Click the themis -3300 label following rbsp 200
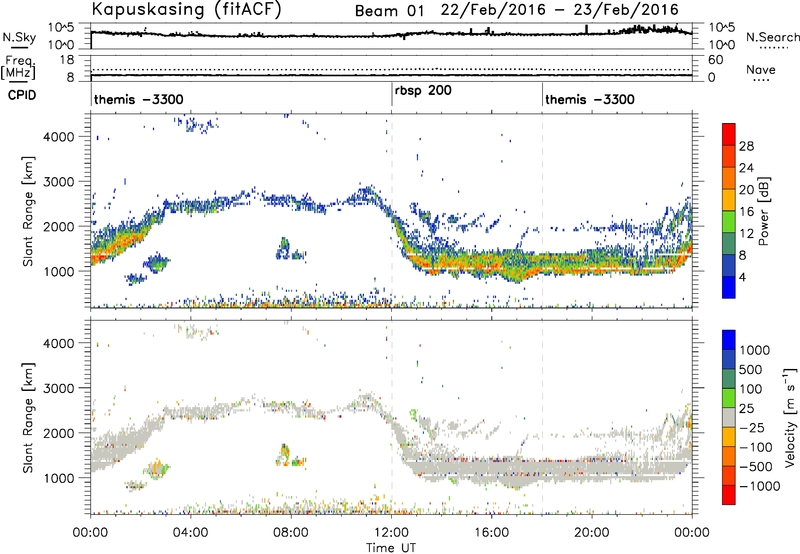The width and height of the screenshot is (800, 554). (589, 99)
